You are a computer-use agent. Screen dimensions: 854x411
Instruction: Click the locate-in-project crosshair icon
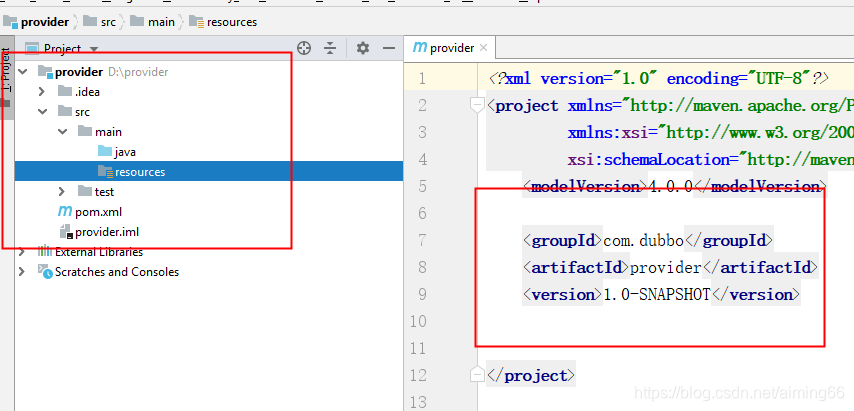pos(304,48)
